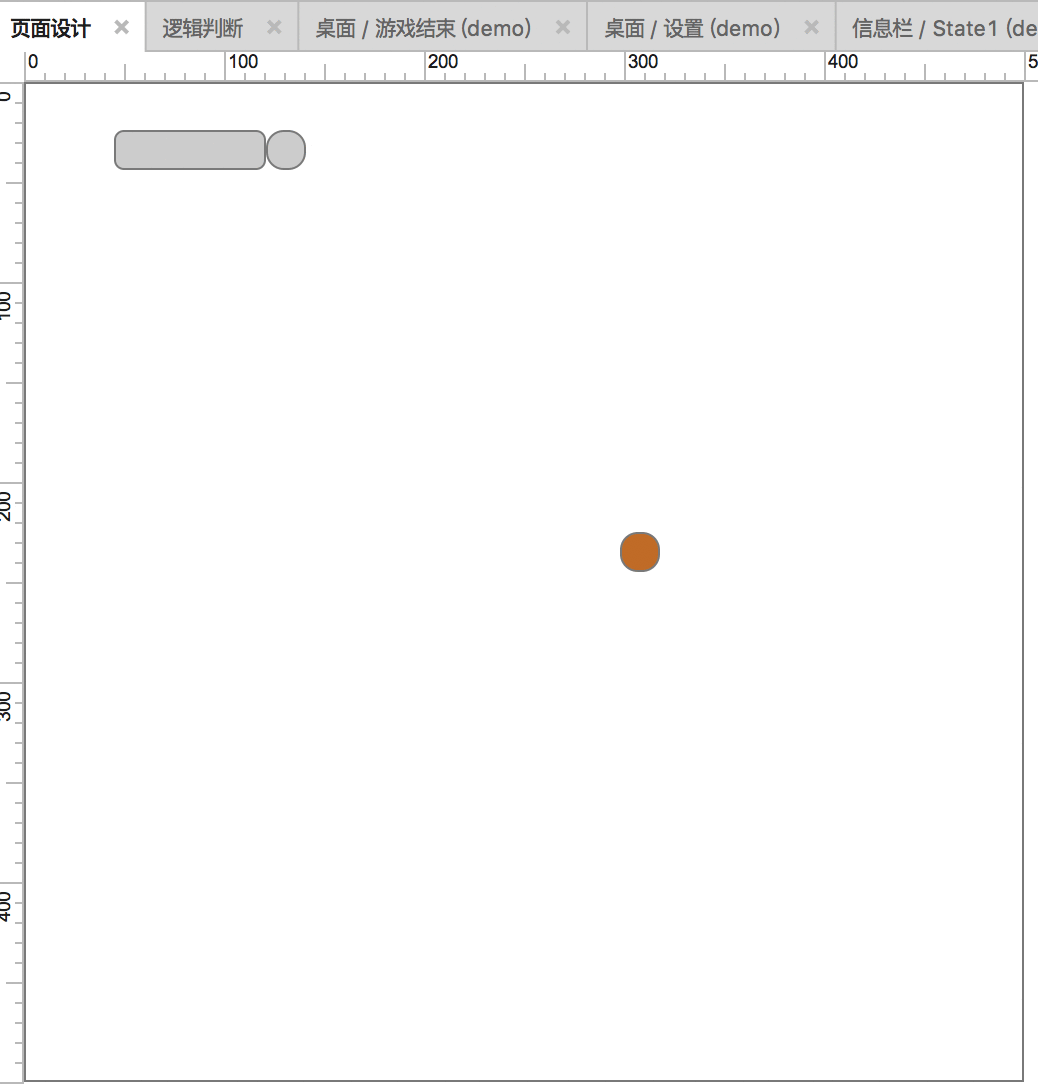Click the 300 mark on horizontal ruler
Viewport: 1038px width, 1084px height.
coord(643,62)
